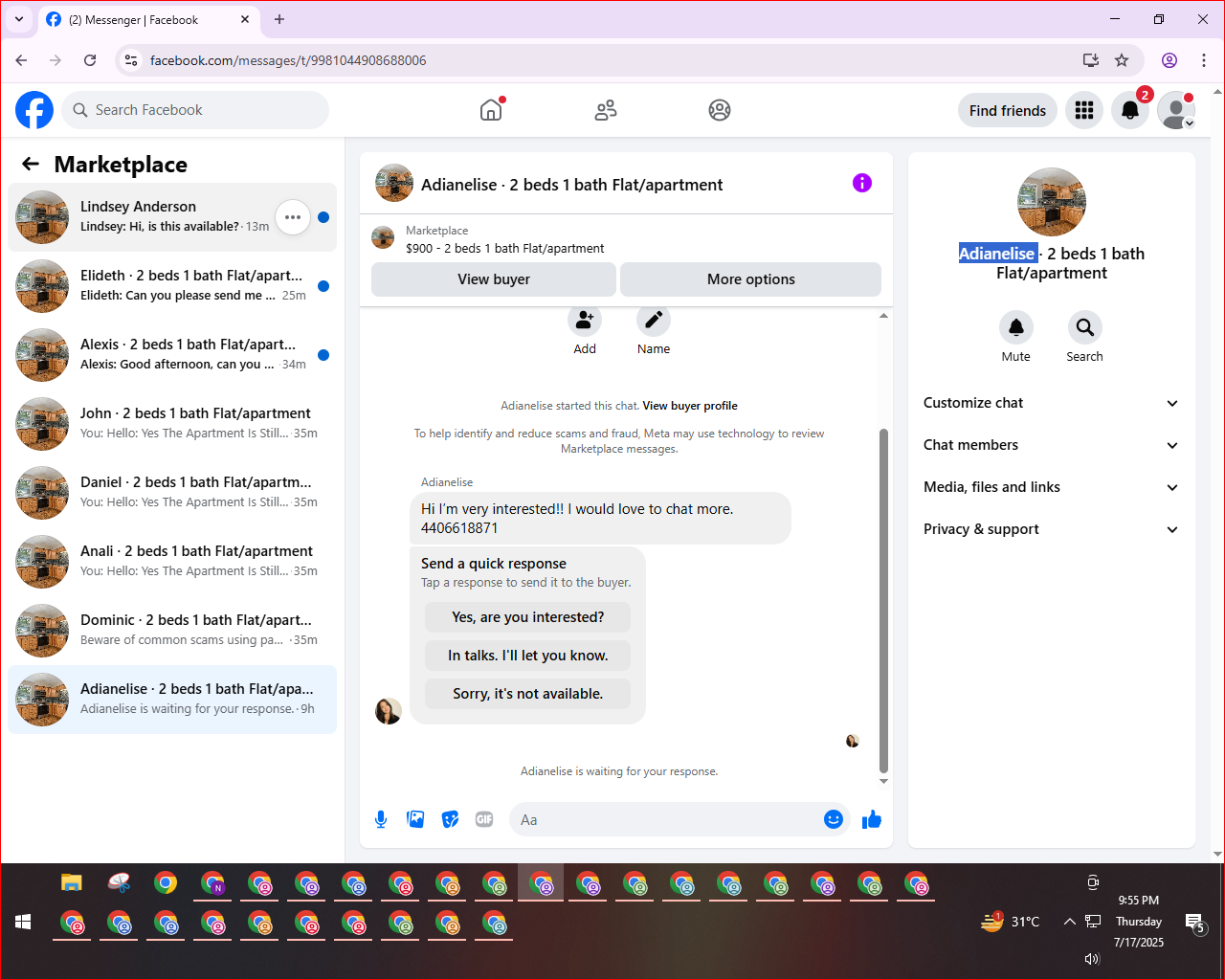Send quick reply 'Sorry, it's not available.'
The height and width of the screenshot is (980, 1225).
(x=528, y=694)
